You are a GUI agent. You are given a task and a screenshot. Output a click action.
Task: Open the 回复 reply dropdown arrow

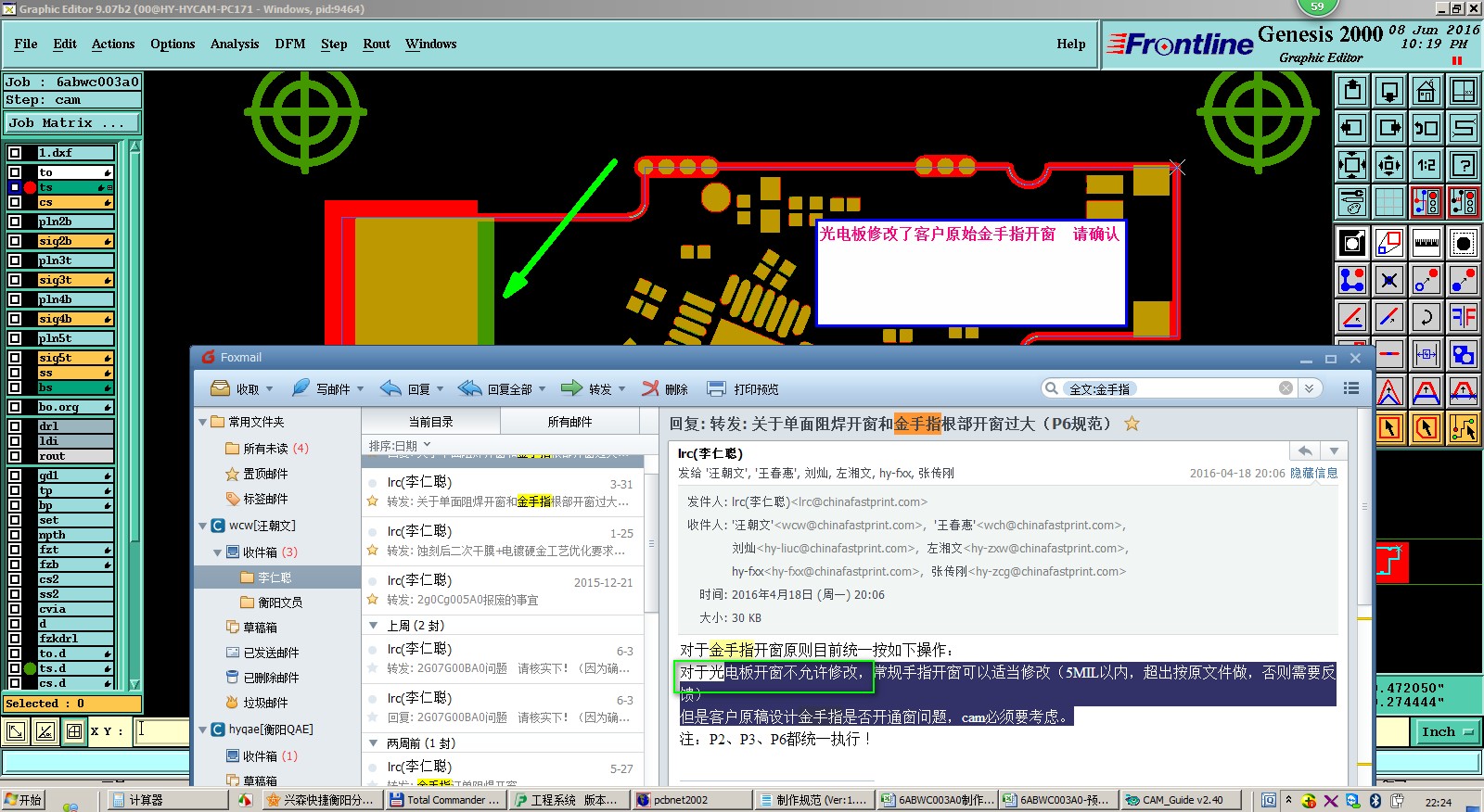(x=440, y=389)
